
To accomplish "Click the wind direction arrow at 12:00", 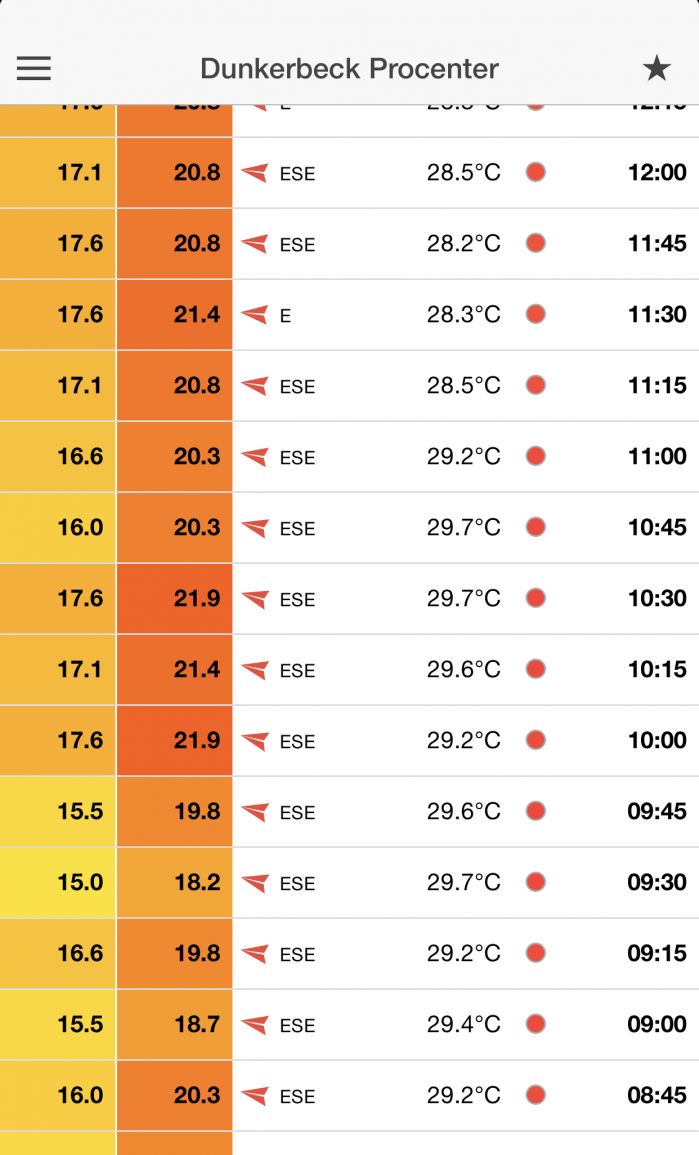I will pyautogui.click(x=255, y=173).
